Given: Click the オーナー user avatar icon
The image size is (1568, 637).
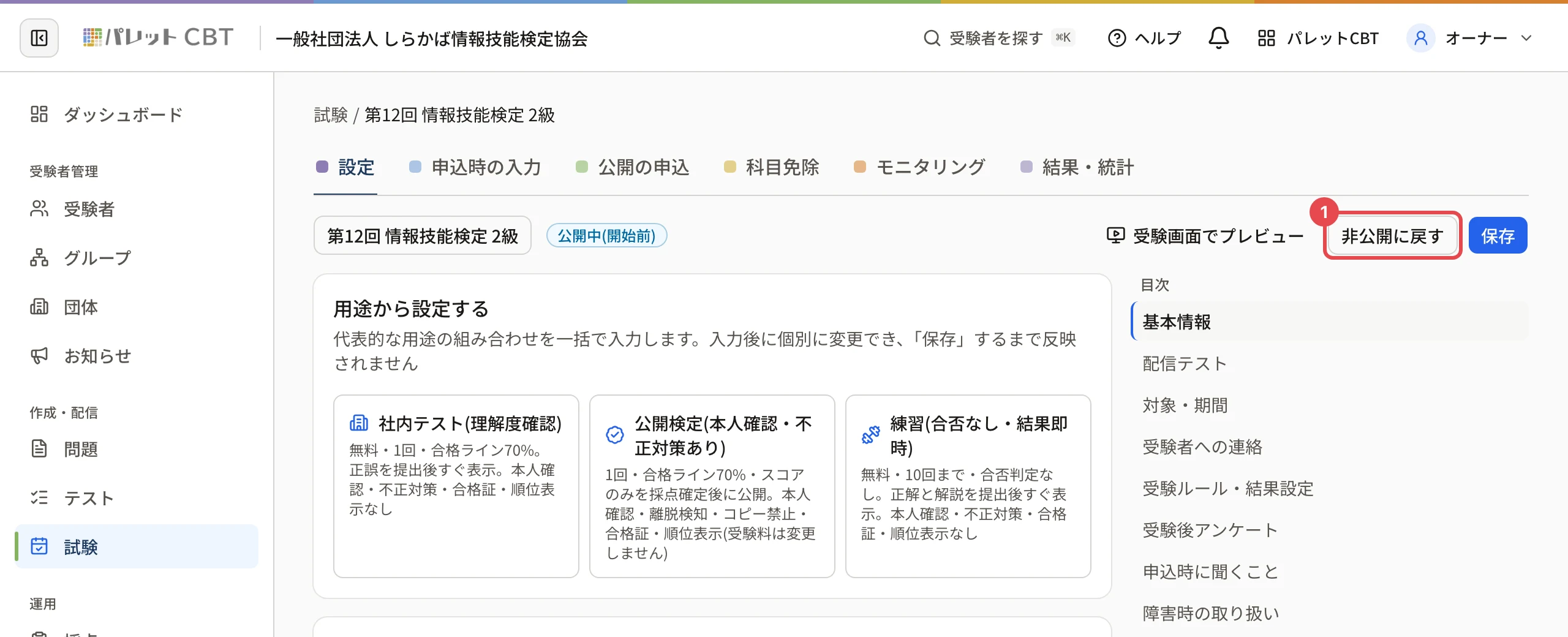Looking at the screenshot, I should (1421, 38).
